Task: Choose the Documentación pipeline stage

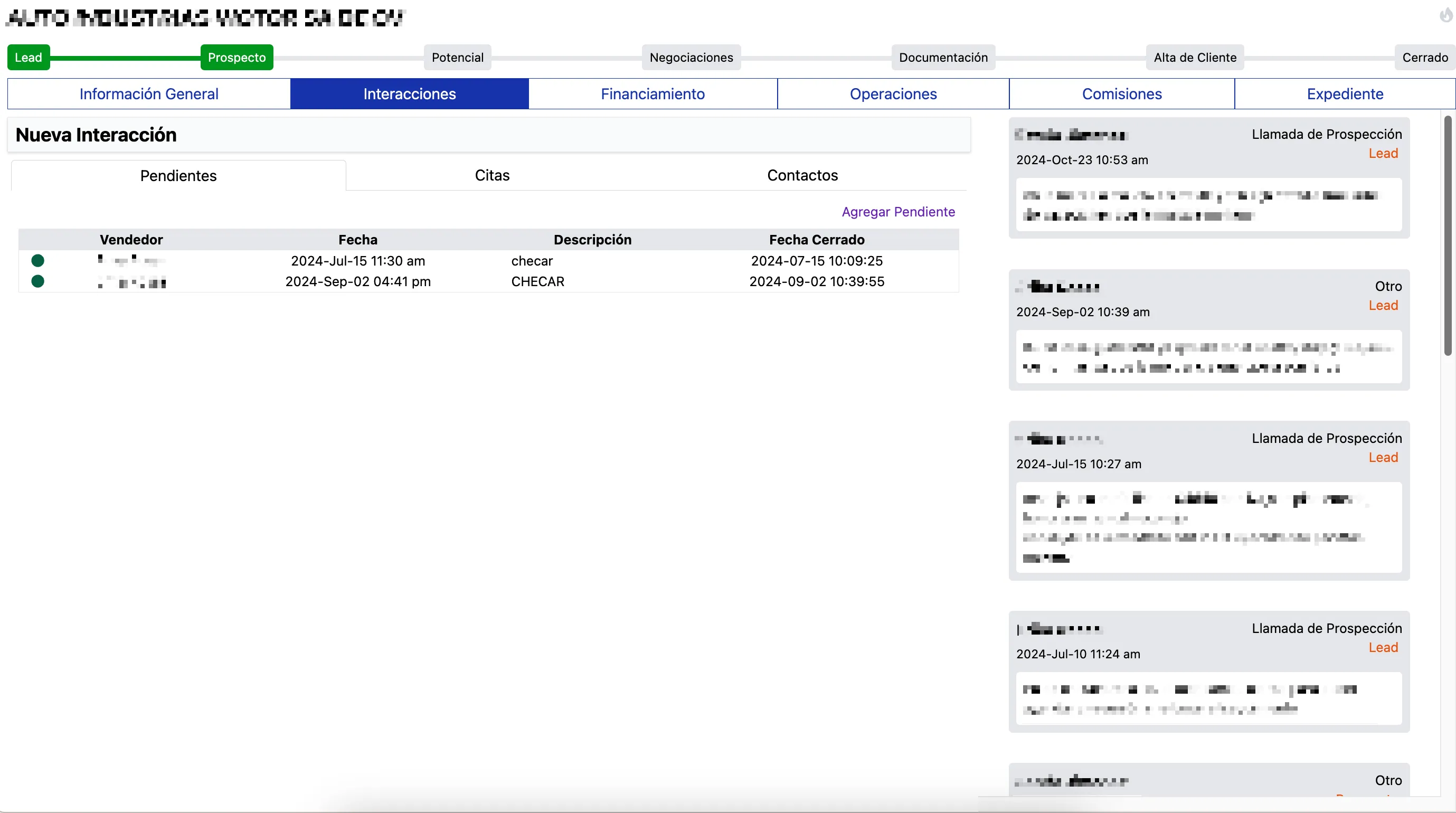Action: (943, 57)
